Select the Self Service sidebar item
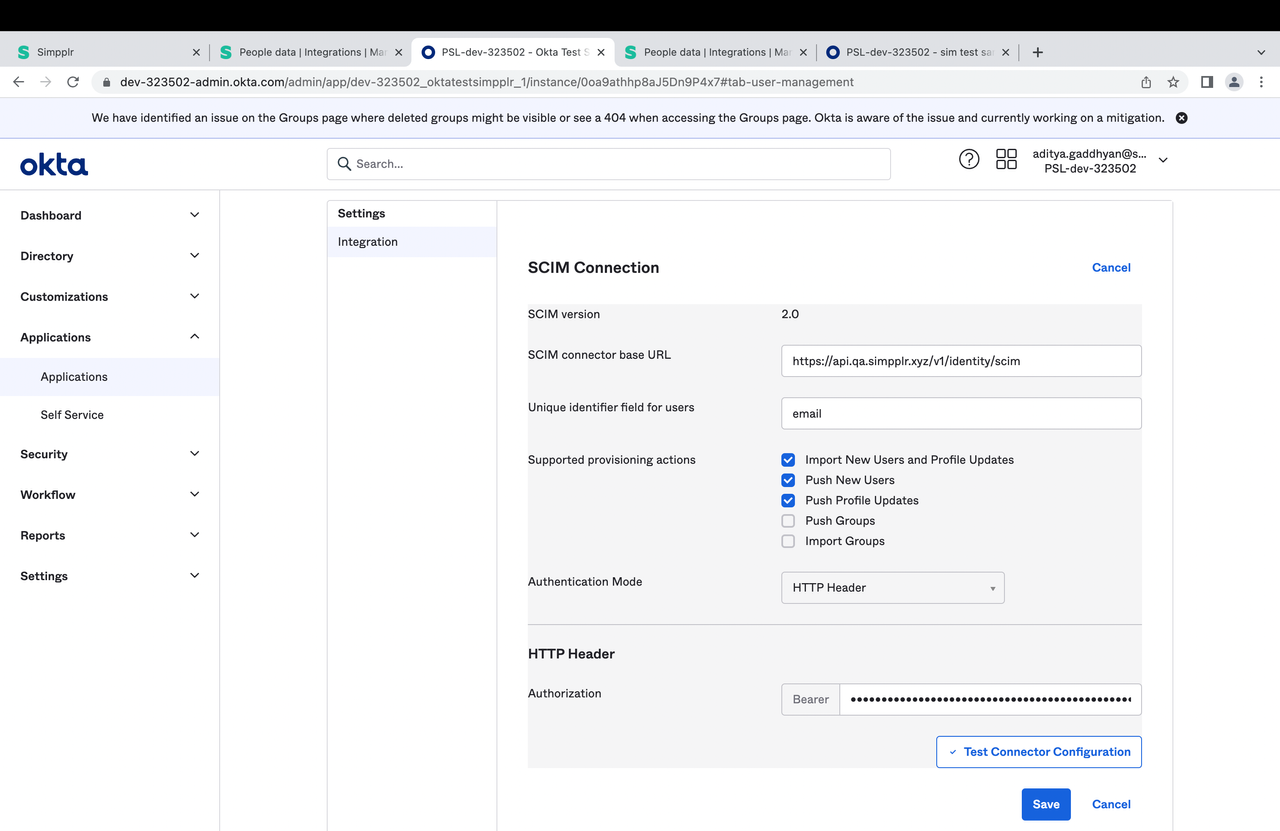The width and height of the screenshot is (1280, 831). tap(71, 414)
